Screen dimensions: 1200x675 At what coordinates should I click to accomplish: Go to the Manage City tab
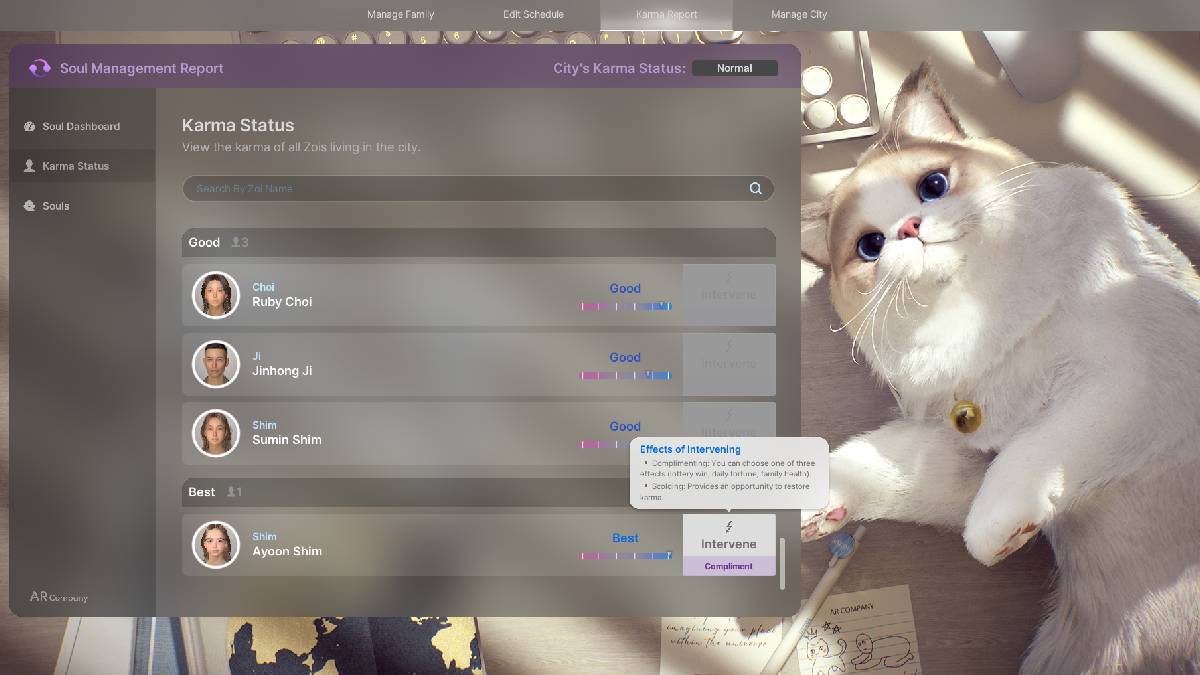(799, 15)
